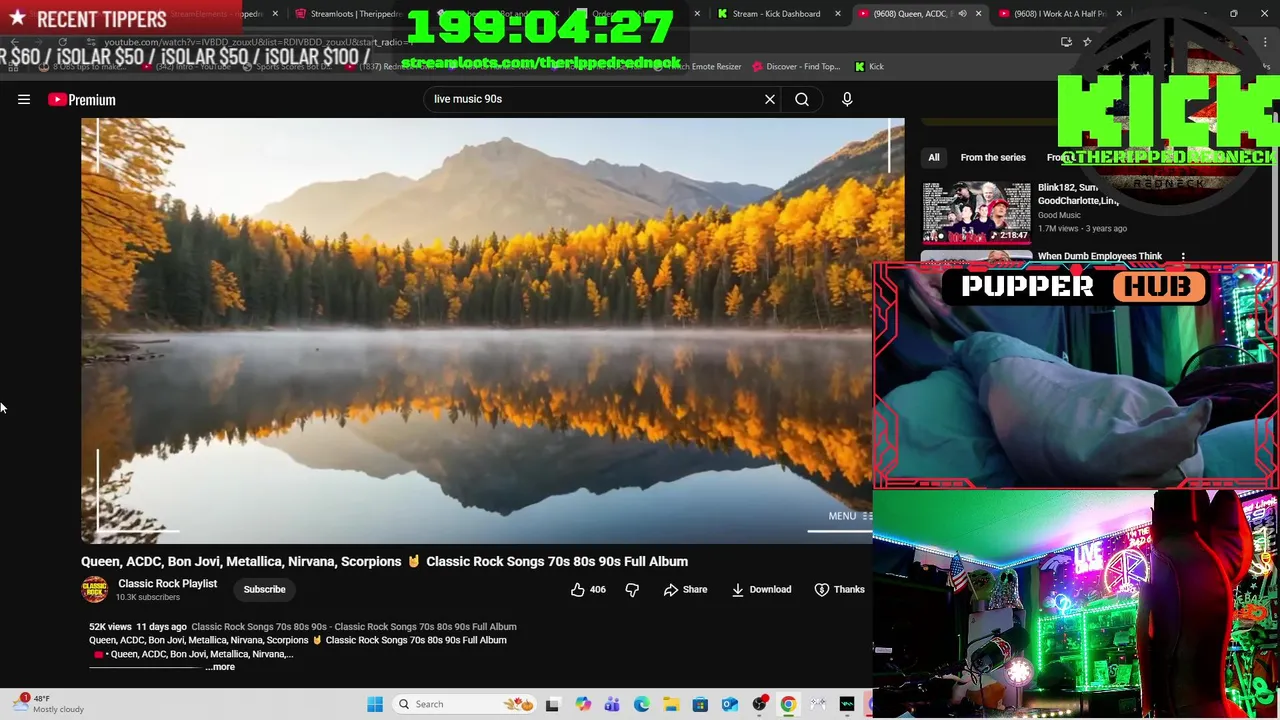Close the Queen, ACDC browser tab
Image resolution: width=1280 pixels, height=720 pixels.
pyautogui.click(x=978, y=14)
